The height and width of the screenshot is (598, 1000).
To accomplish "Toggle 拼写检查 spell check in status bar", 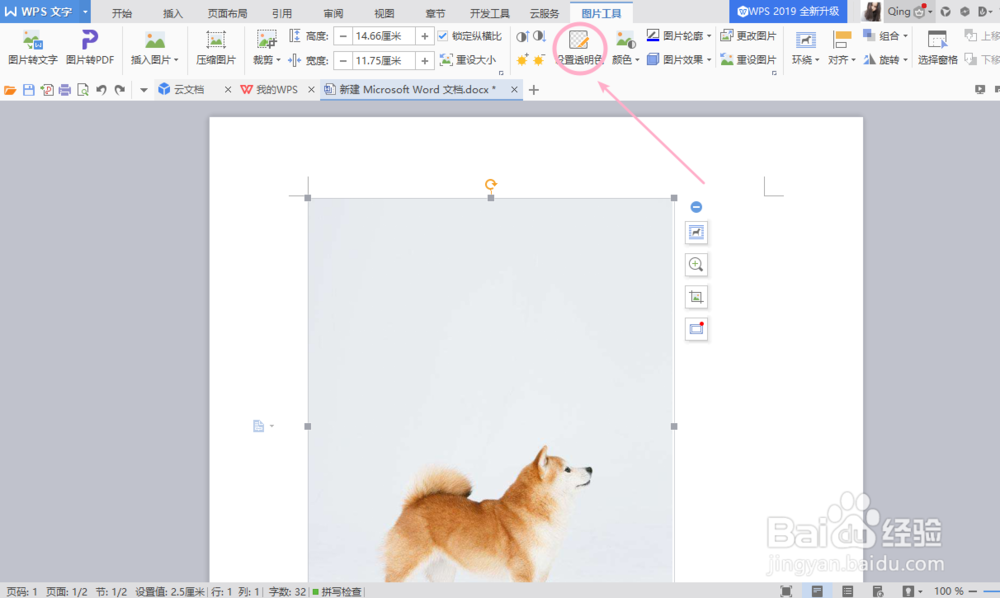I will point(336,592).
